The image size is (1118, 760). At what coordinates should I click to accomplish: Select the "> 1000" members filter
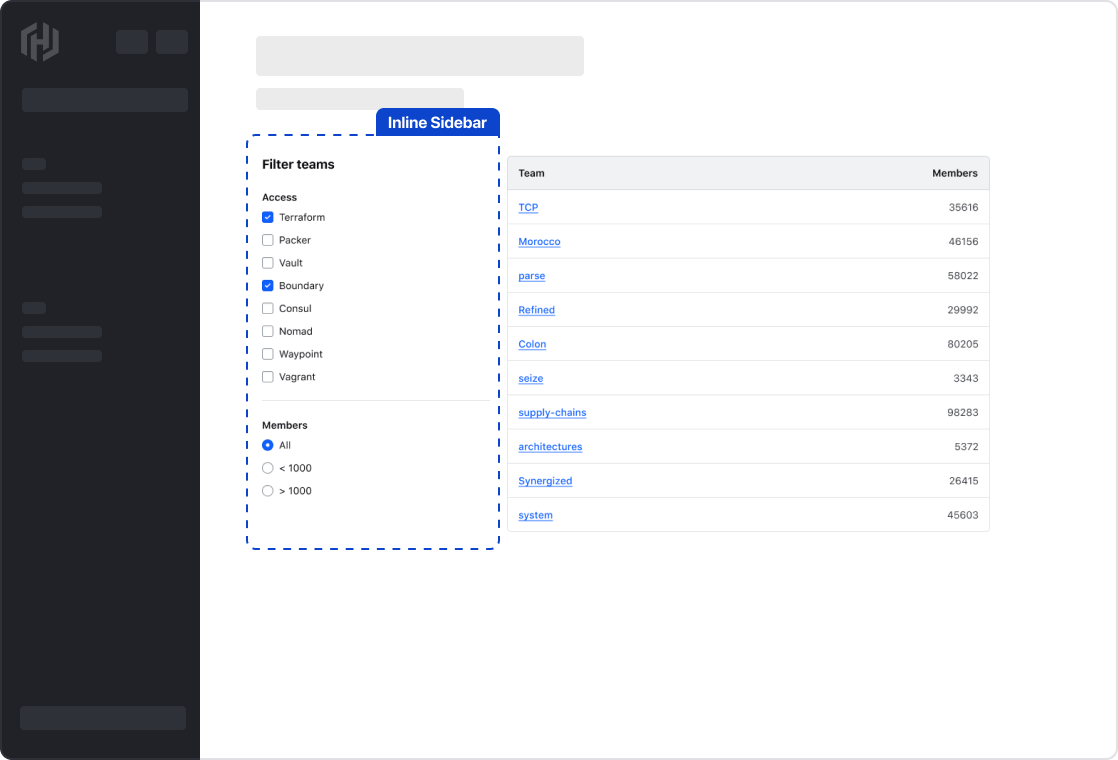coord(267,490)
